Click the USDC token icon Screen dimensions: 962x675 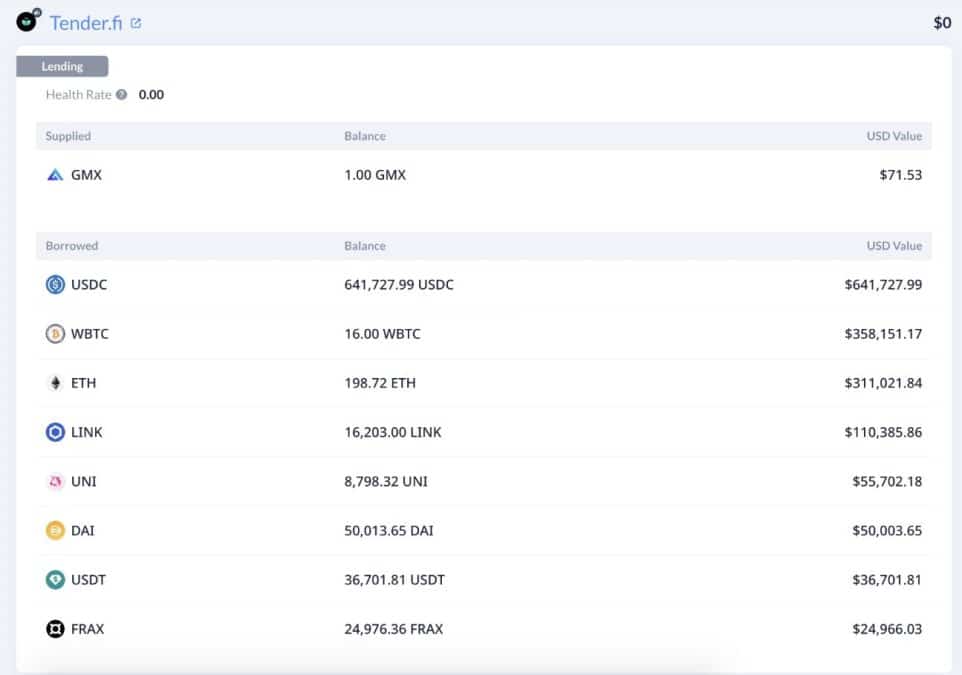pos(55,285)
